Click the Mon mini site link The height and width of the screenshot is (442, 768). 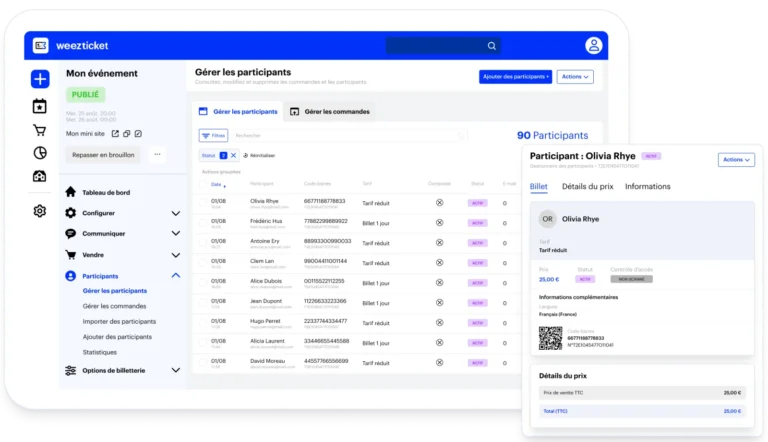click(85, 133)
